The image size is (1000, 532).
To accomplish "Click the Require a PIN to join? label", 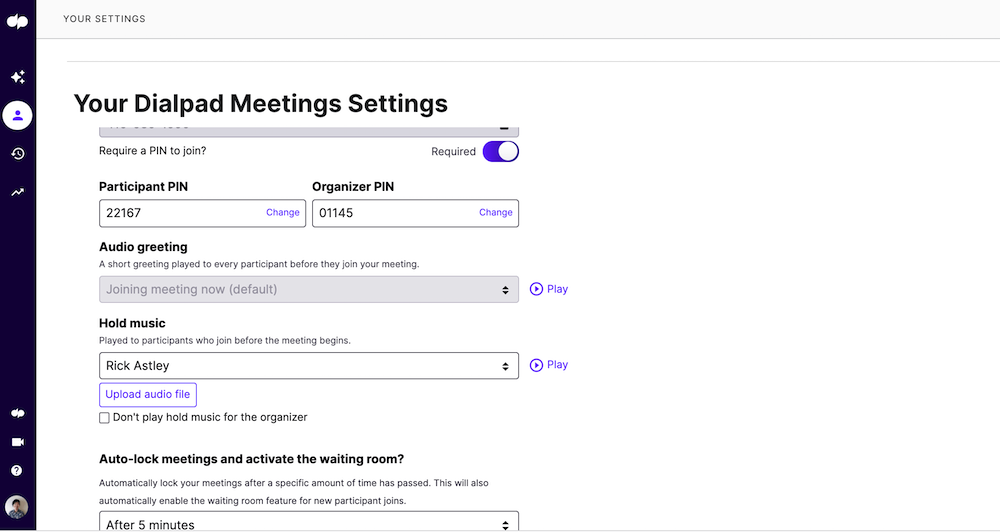I will pyautogui.click(x=152, y=151).
